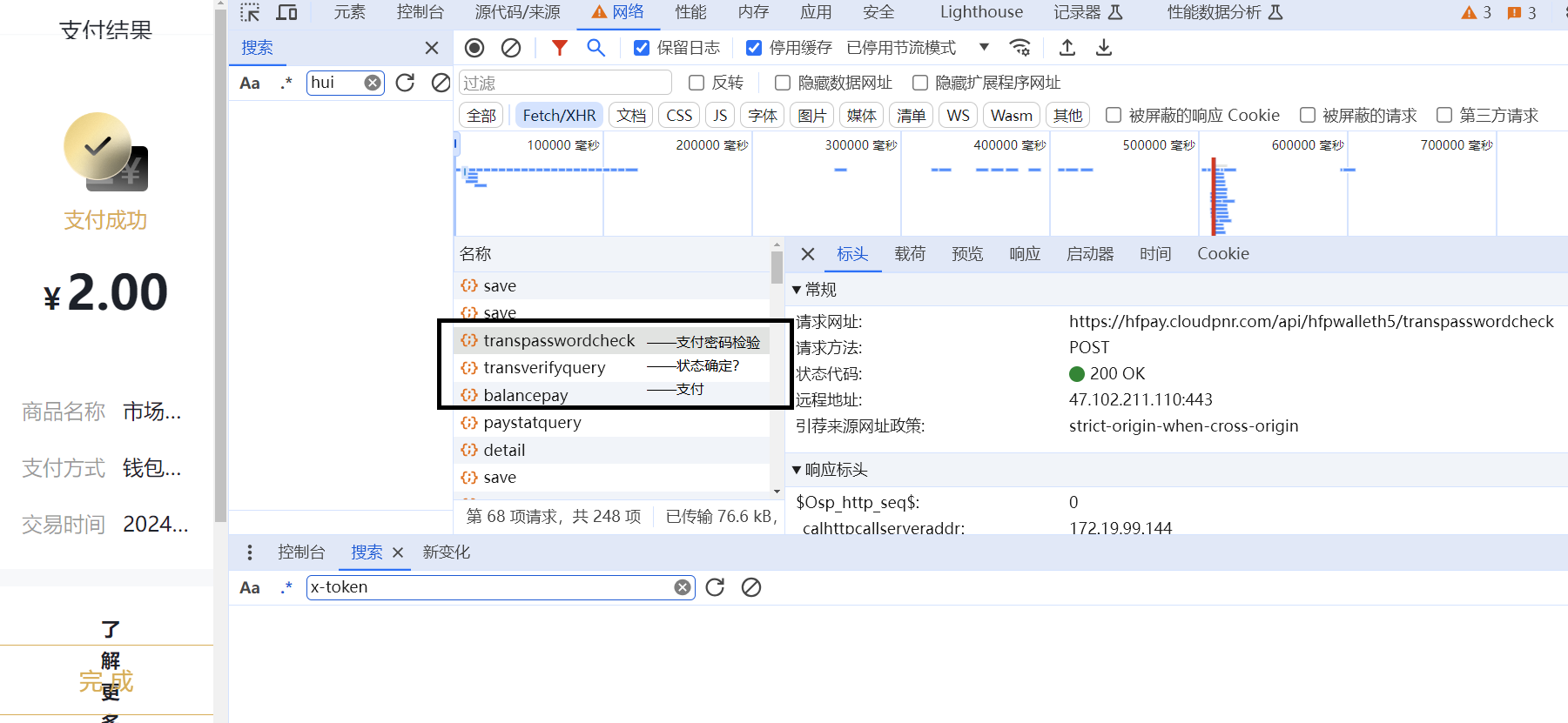The image size is (1568, 723).
Task: Open the throttling mode dropdown
Action: point(919,48)
